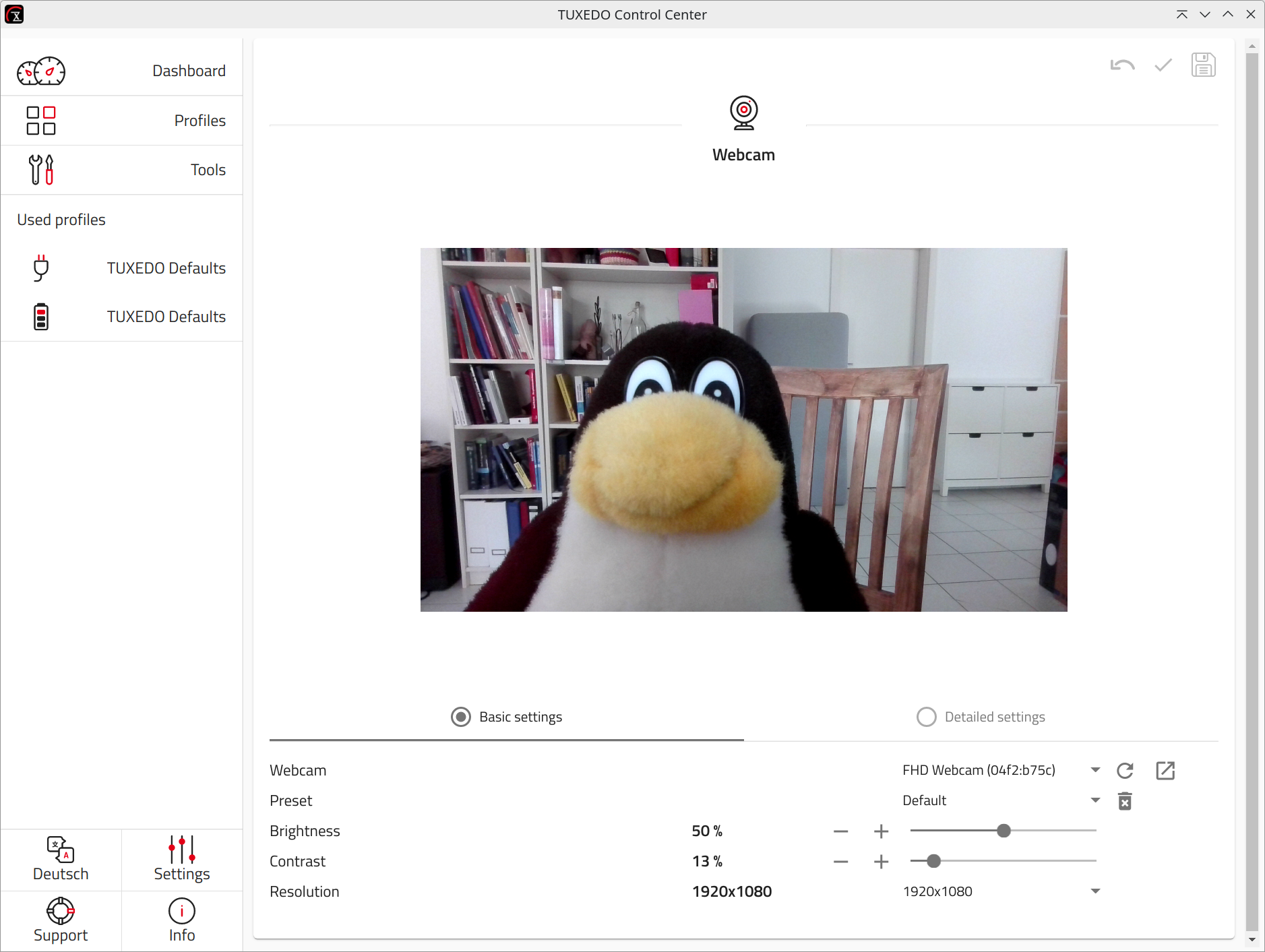Click the '50 %' brightness value
The height and width of the screenshot is (952, 1265).
[x=707, y=831]
